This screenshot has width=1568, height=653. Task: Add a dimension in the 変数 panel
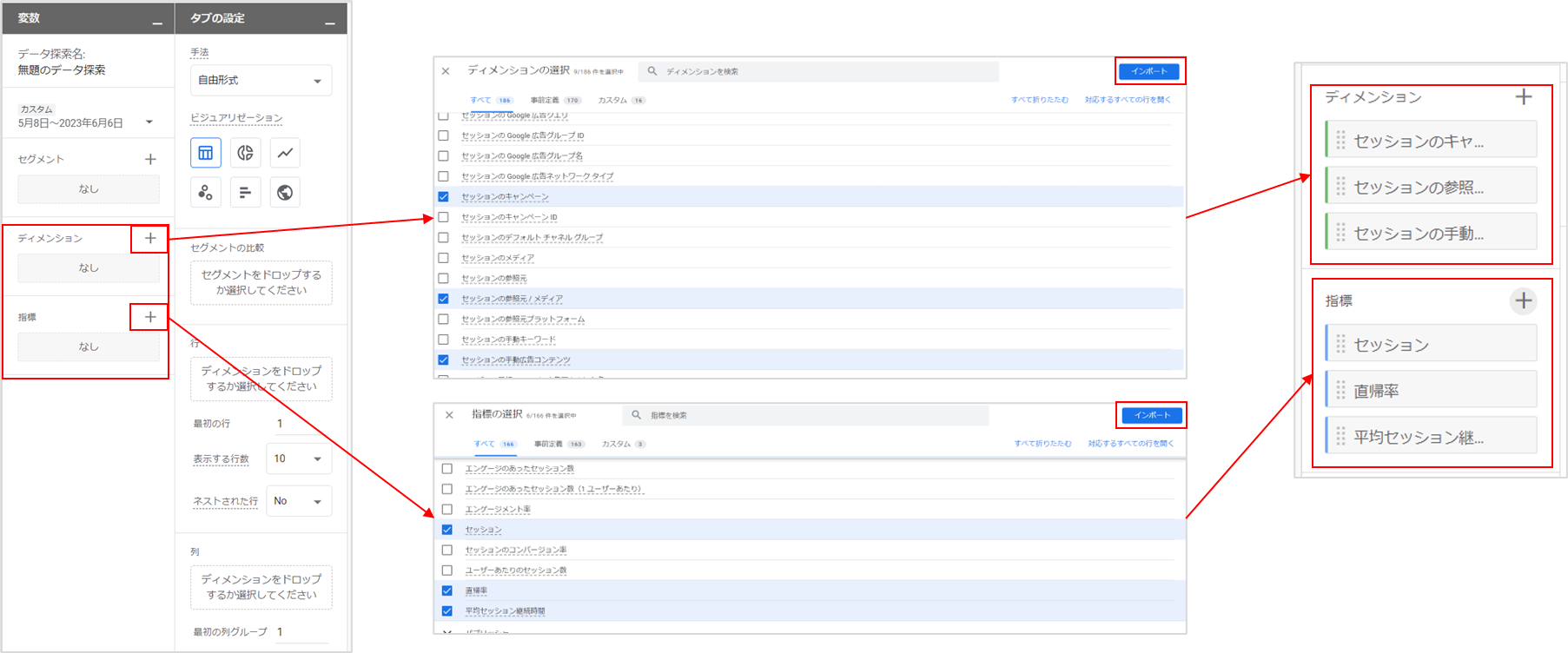click(x=150, y=238)
